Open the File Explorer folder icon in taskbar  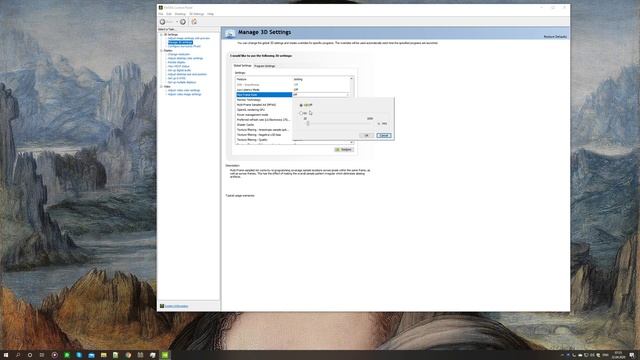(104, 355)
